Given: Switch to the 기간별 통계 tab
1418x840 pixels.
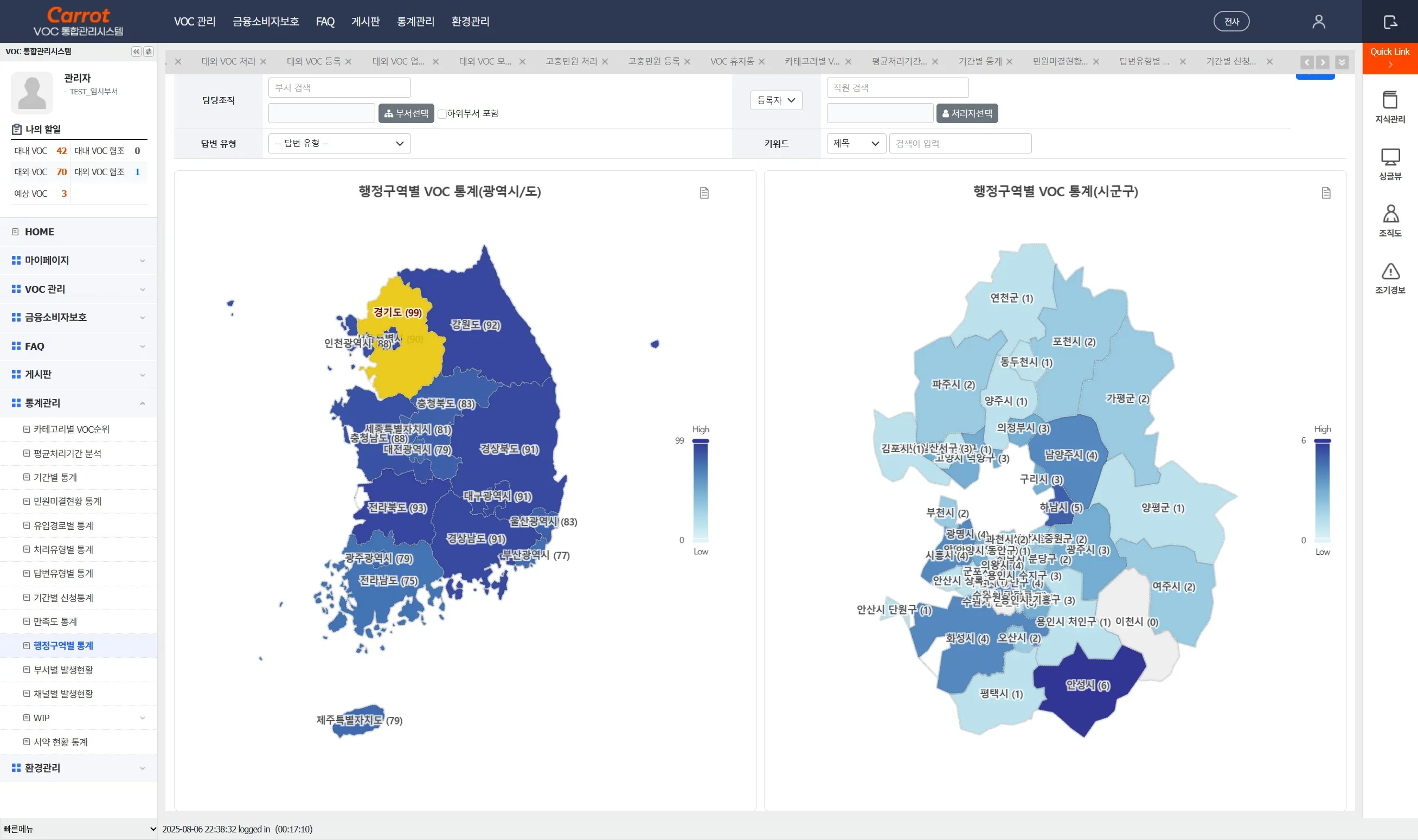Looking at the screenshot, I should tap(979, 61).
